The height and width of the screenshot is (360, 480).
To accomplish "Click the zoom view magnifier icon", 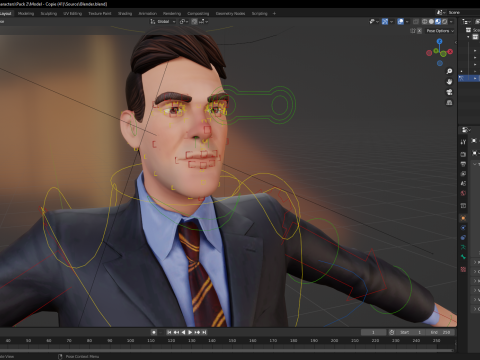I will (x=449, y=71).
